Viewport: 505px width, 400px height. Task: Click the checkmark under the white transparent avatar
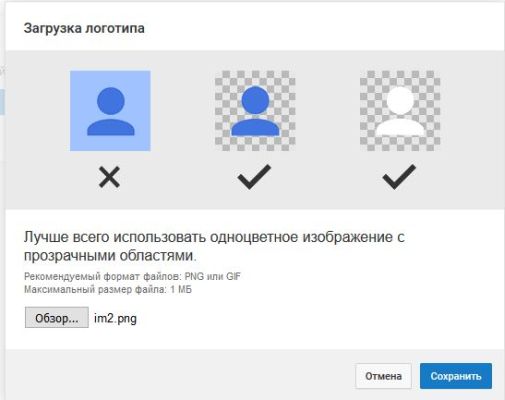(399, 177)
